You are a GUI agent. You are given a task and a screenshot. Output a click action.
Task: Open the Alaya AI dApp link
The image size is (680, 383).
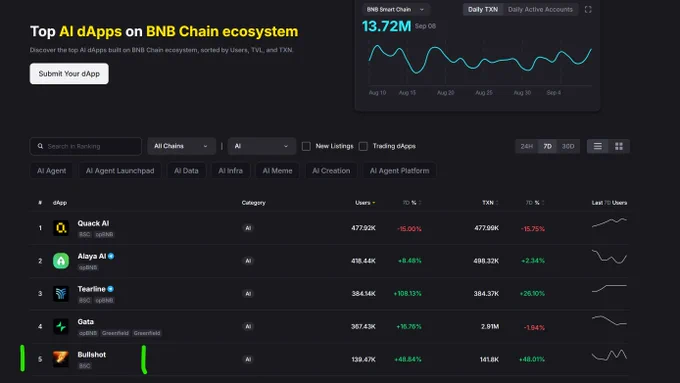(x=92, y=256)
